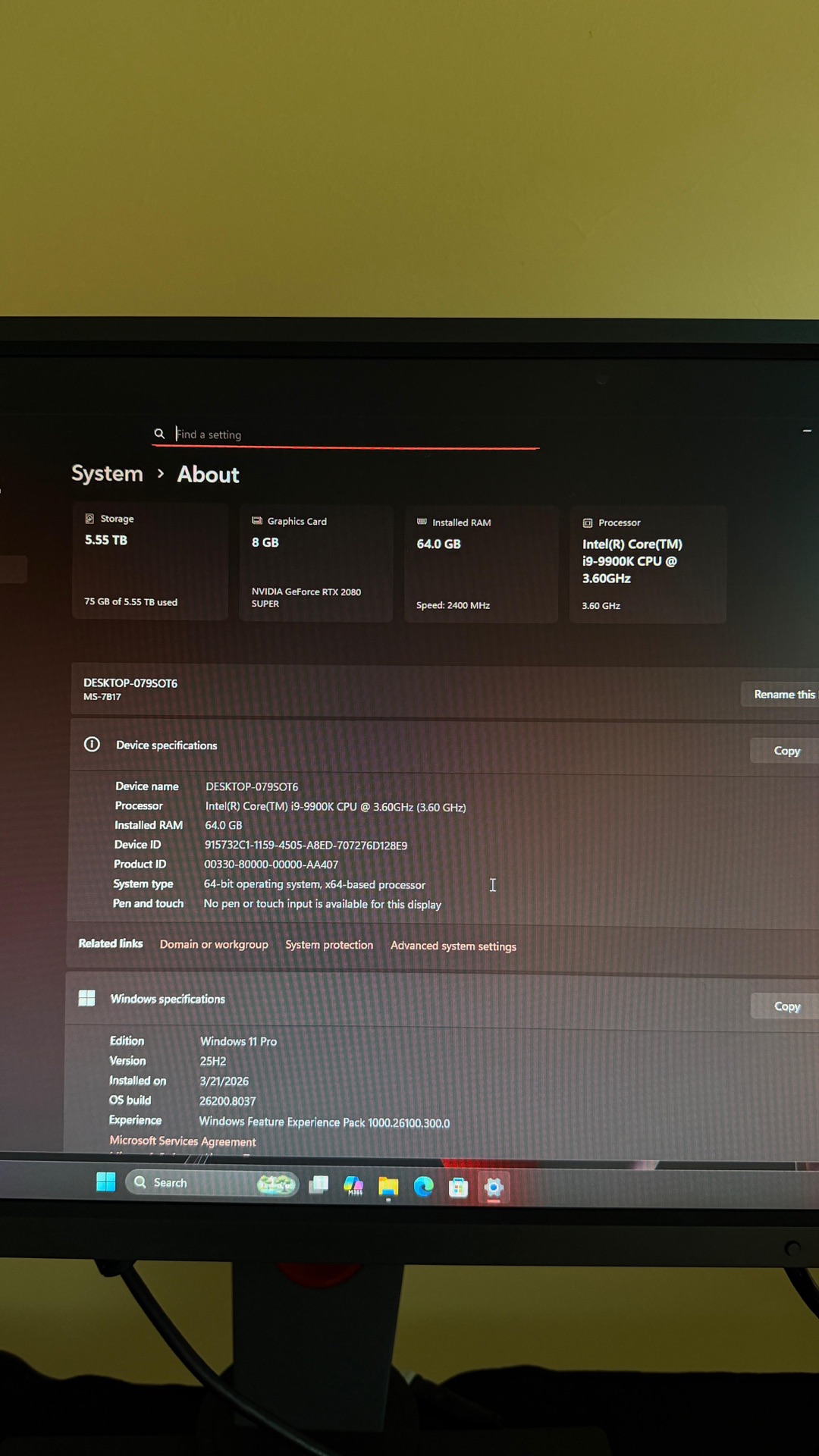This screenshot has height=1456, width=819.
Task: Click the Related links label
Action: (111, 943)
